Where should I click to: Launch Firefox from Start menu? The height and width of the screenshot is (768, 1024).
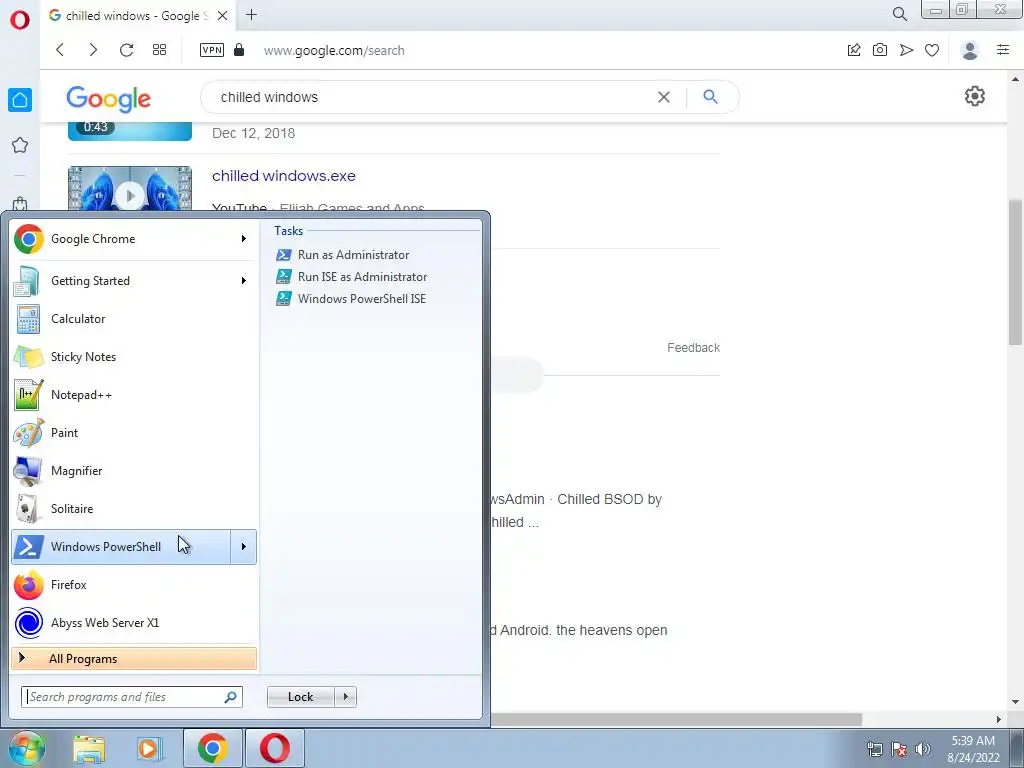pos(134,584)
